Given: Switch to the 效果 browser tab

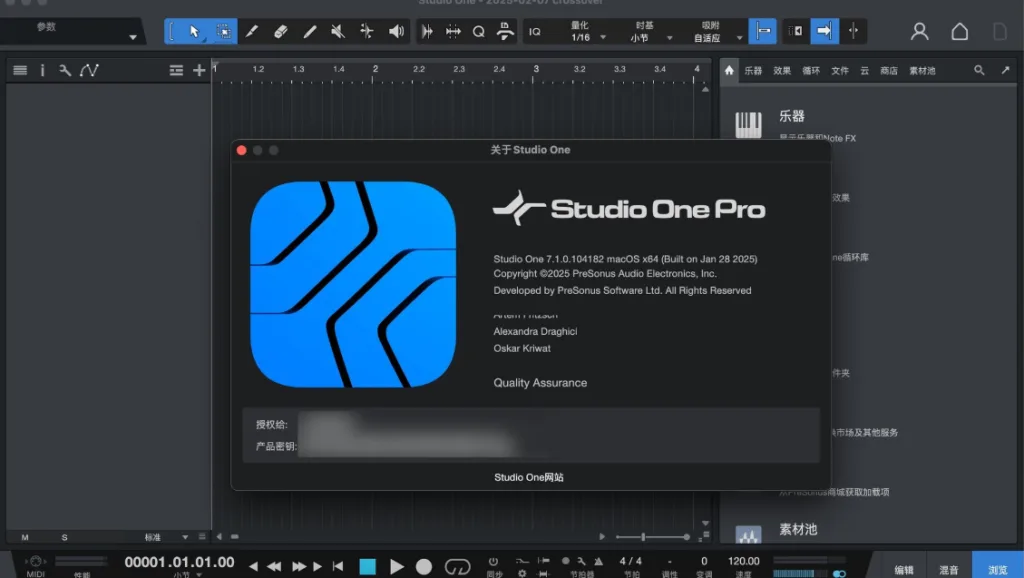Looking at the screenshot, I should (x=782, y=71).
